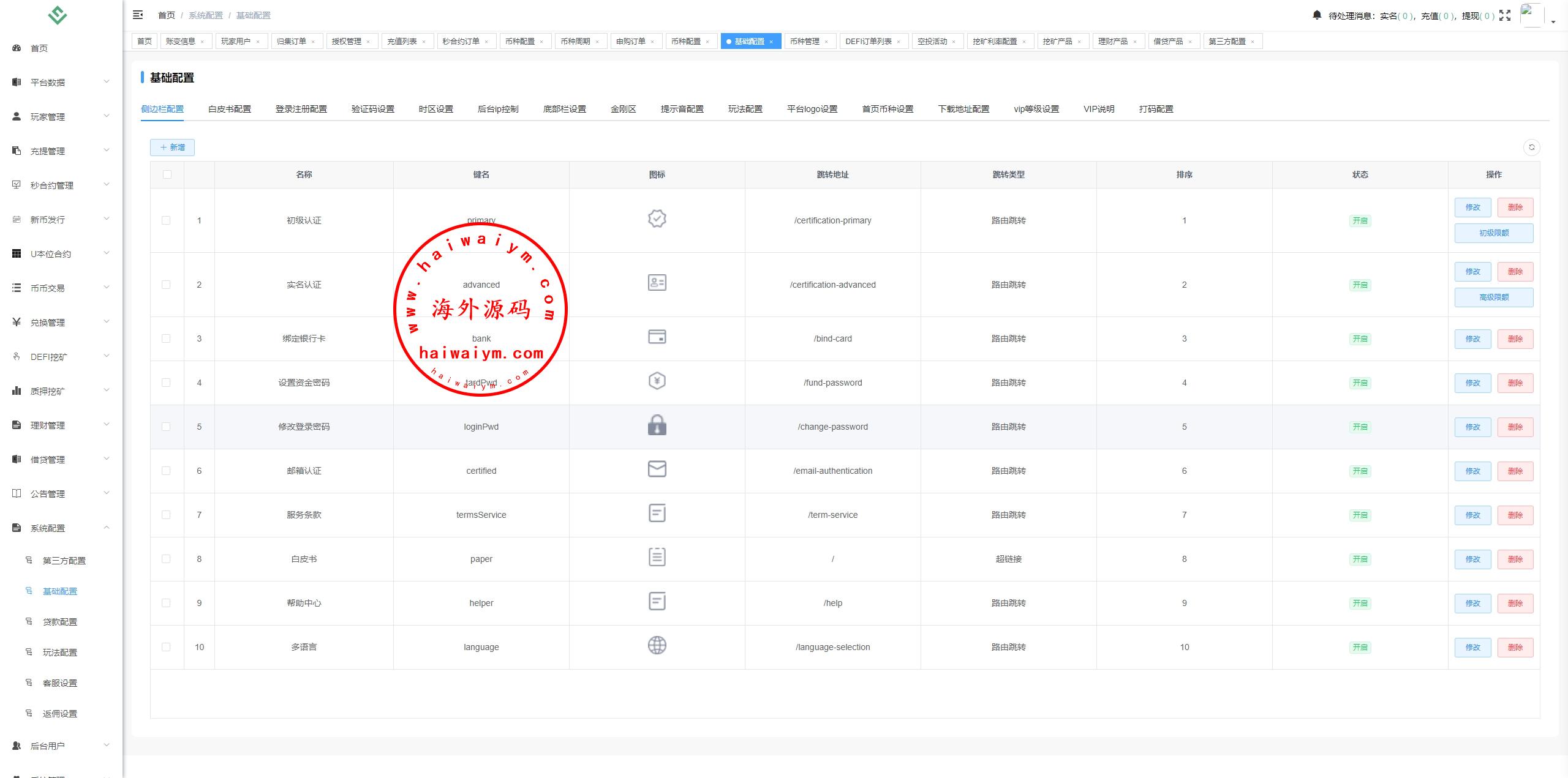Open 客服设置 in the sidebar
This screenshot has height=778, width=1568.
click(60, 683)
